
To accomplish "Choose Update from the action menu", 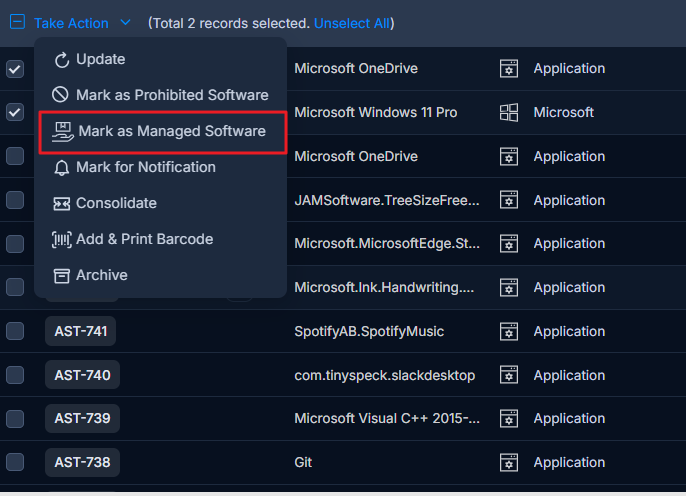I will (x=161, y=59).
